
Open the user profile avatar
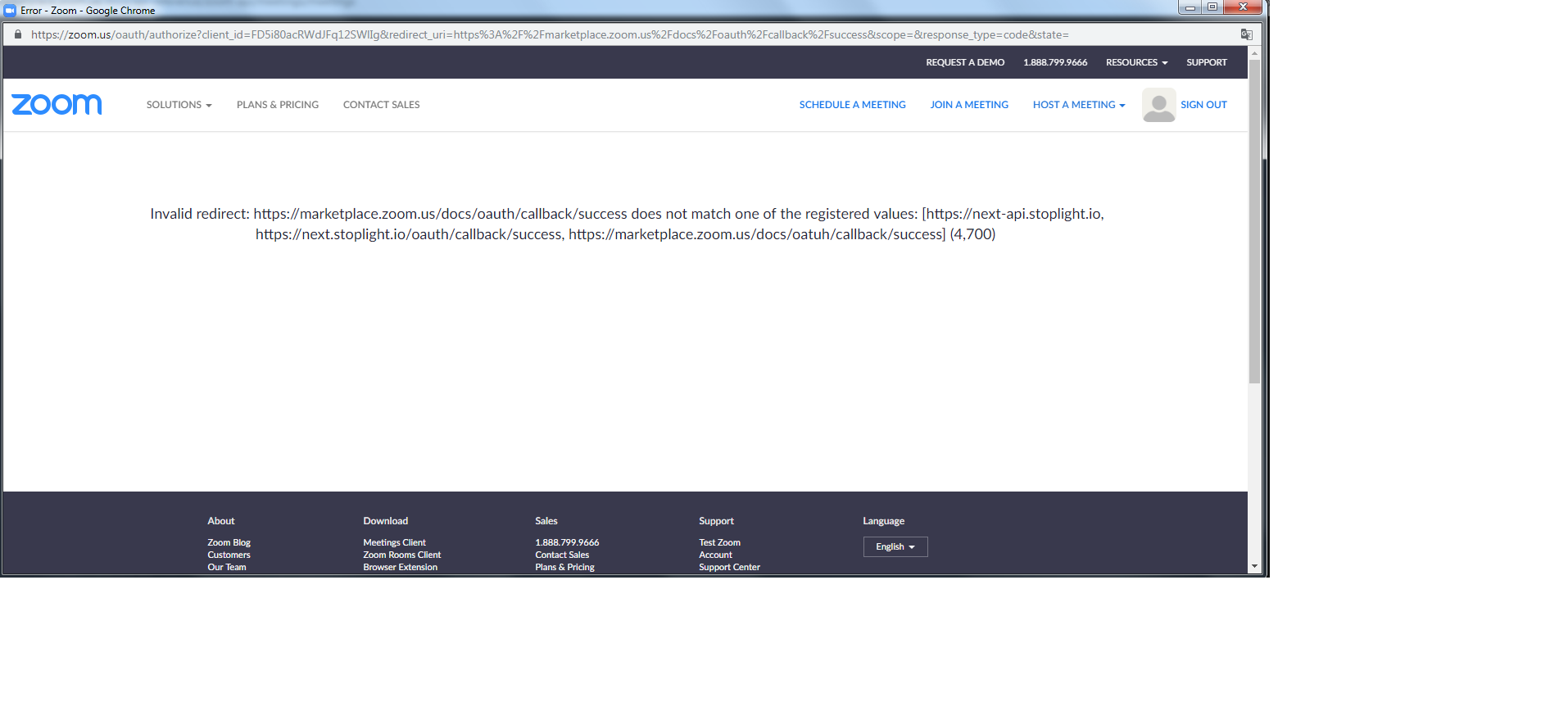[1158, 105]
